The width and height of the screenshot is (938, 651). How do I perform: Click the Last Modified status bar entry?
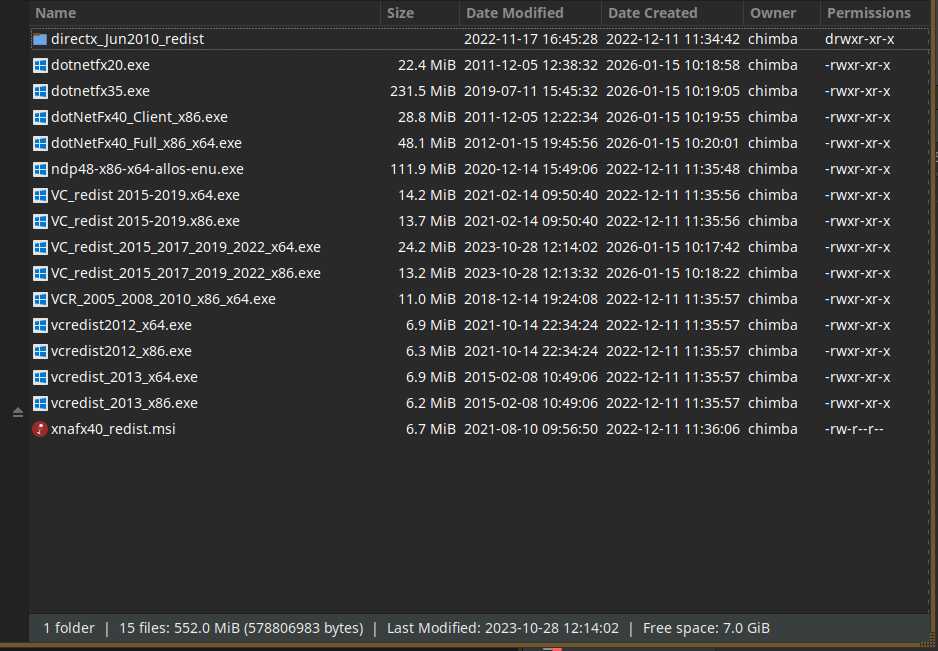point(502,628)
